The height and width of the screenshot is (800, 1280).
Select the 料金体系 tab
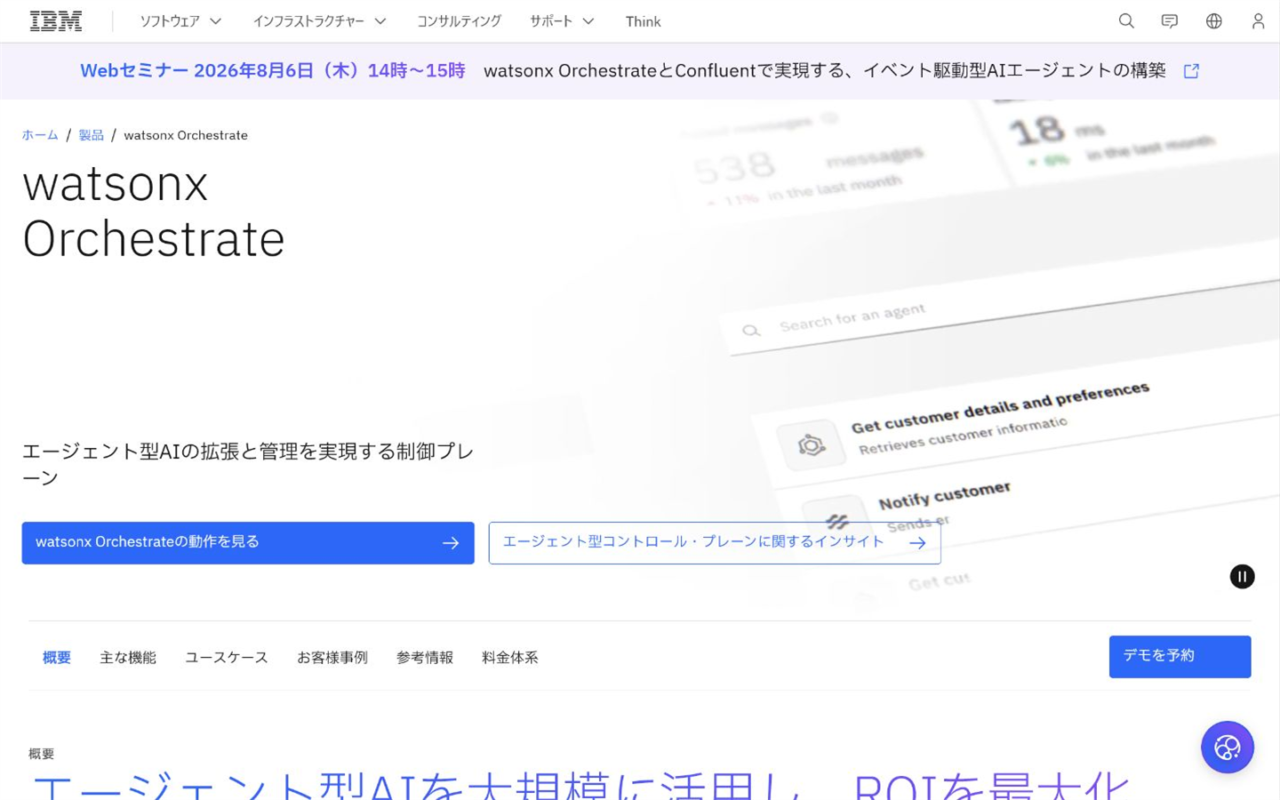tap(510, 657)
